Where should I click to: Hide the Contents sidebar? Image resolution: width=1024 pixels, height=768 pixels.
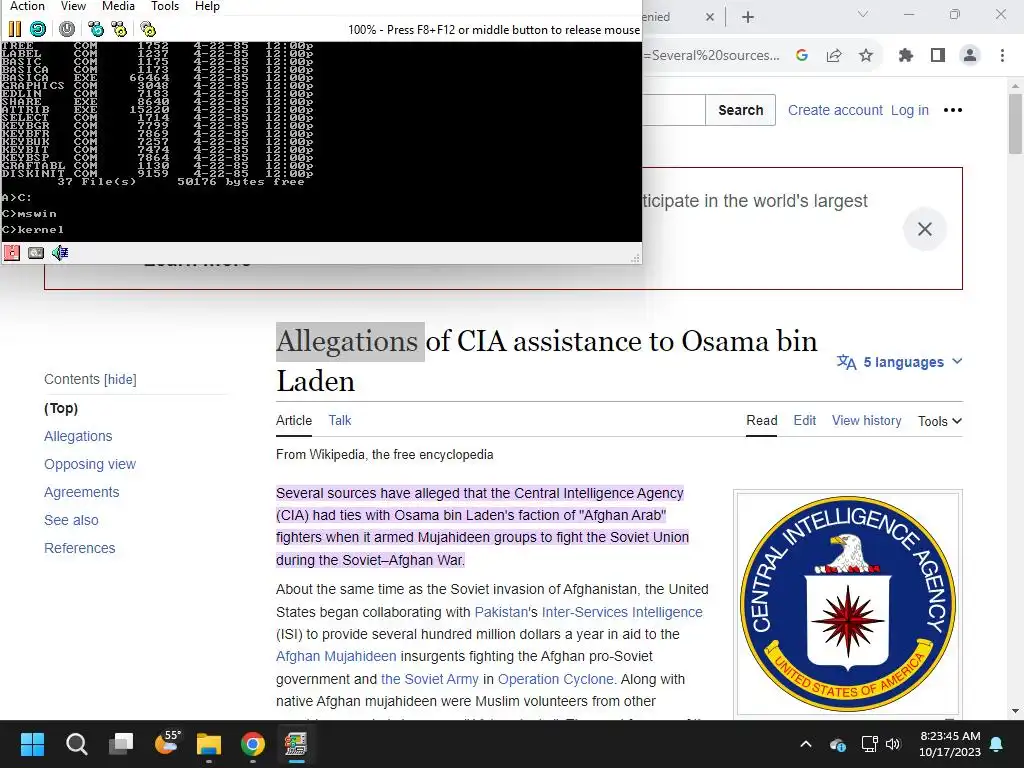tap(120, 379)
